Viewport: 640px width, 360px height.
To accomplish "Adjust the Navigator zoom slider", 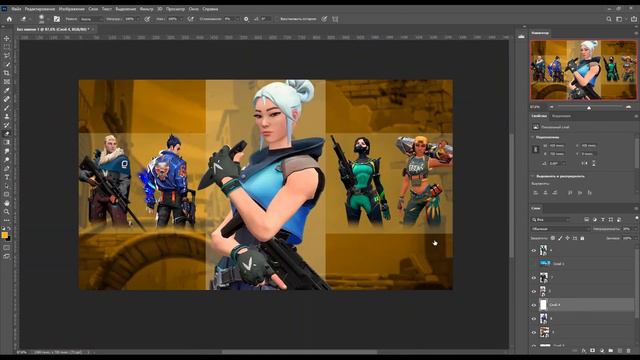I will pyautogui.click(x=589, y=107).
